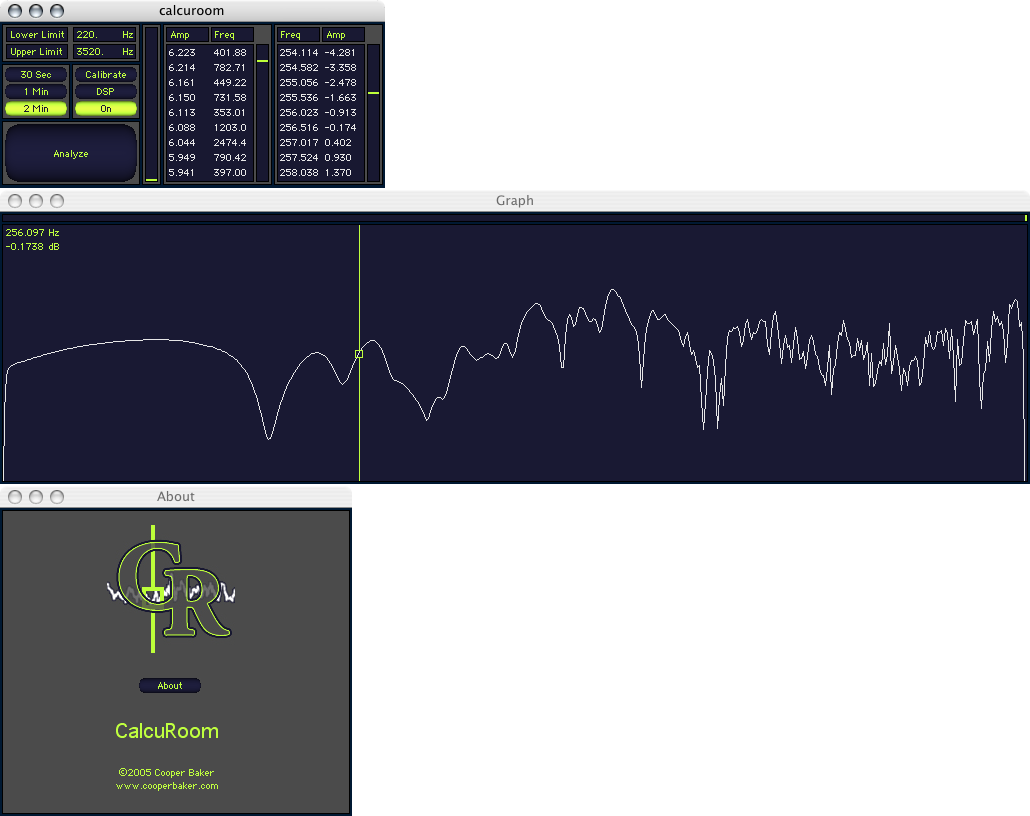This screenshot has height=816, width=1030.
Task: Select the row with frequency 790.42
Action: [210, 158]
